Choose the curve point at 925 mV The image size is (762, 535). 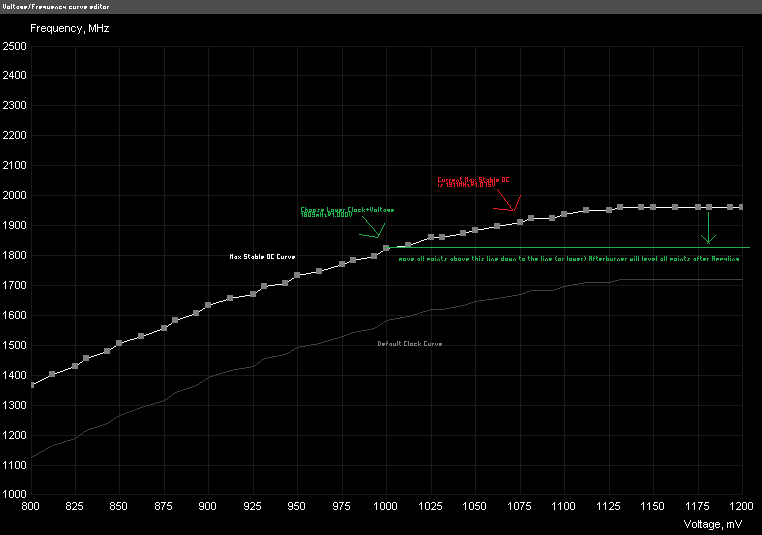point(253,294)
